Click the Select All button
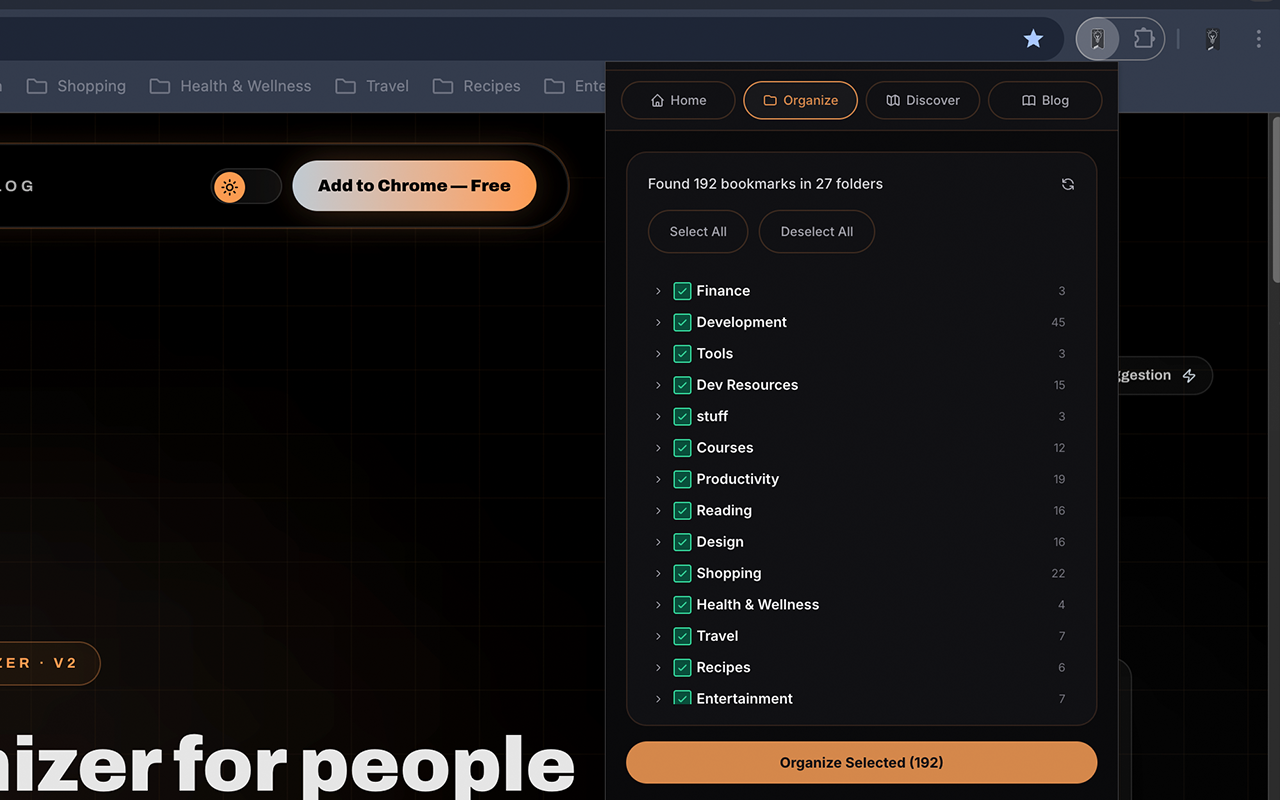 [x=698, y=232]
